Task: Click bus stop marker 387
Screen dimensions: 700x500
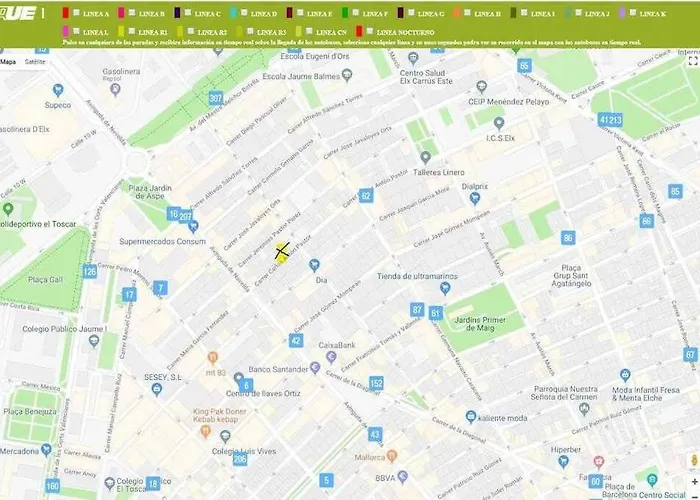Action: (x=216, y=99)
